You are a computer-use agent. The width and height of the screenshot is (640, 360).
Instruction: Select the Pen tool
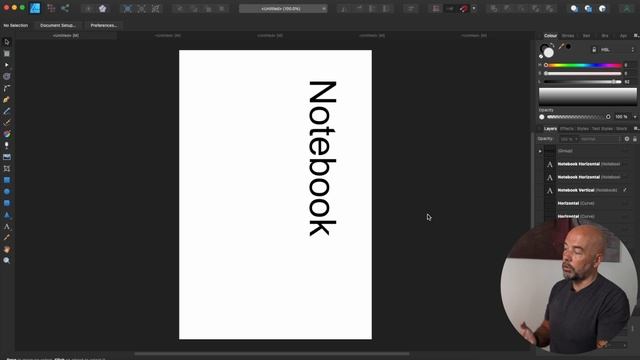[7, 100]
